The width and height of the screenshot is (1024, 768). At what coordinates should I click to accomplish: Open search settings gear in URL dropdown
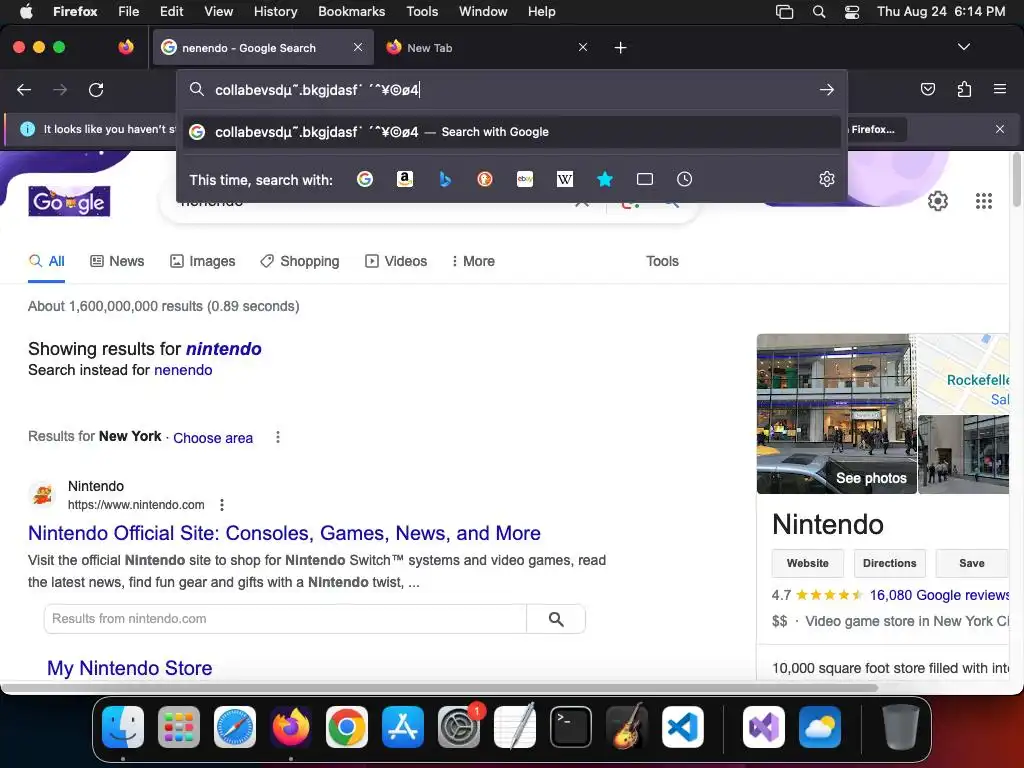(x=827, y=179)
